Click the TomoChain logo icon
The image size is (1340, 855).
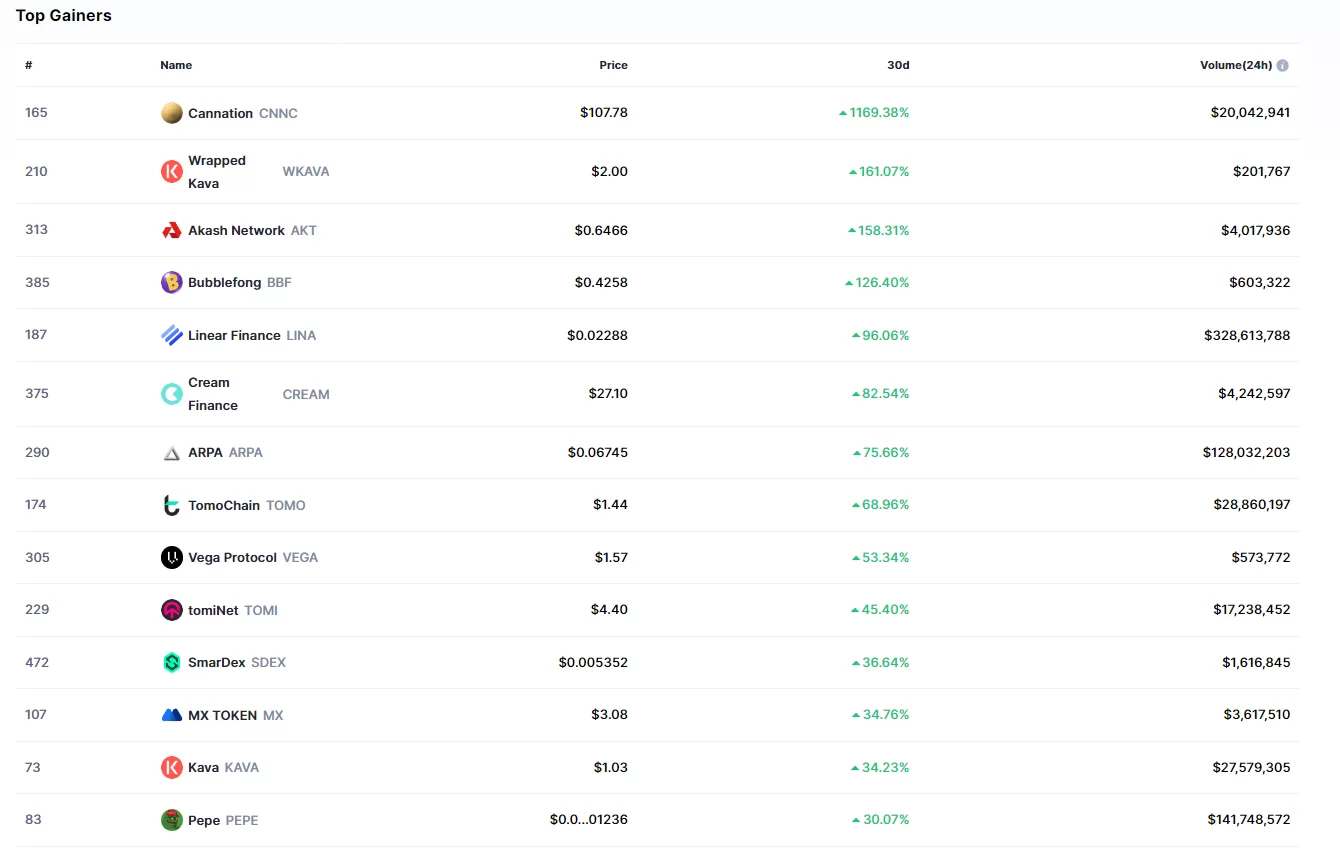click(171, 505)
